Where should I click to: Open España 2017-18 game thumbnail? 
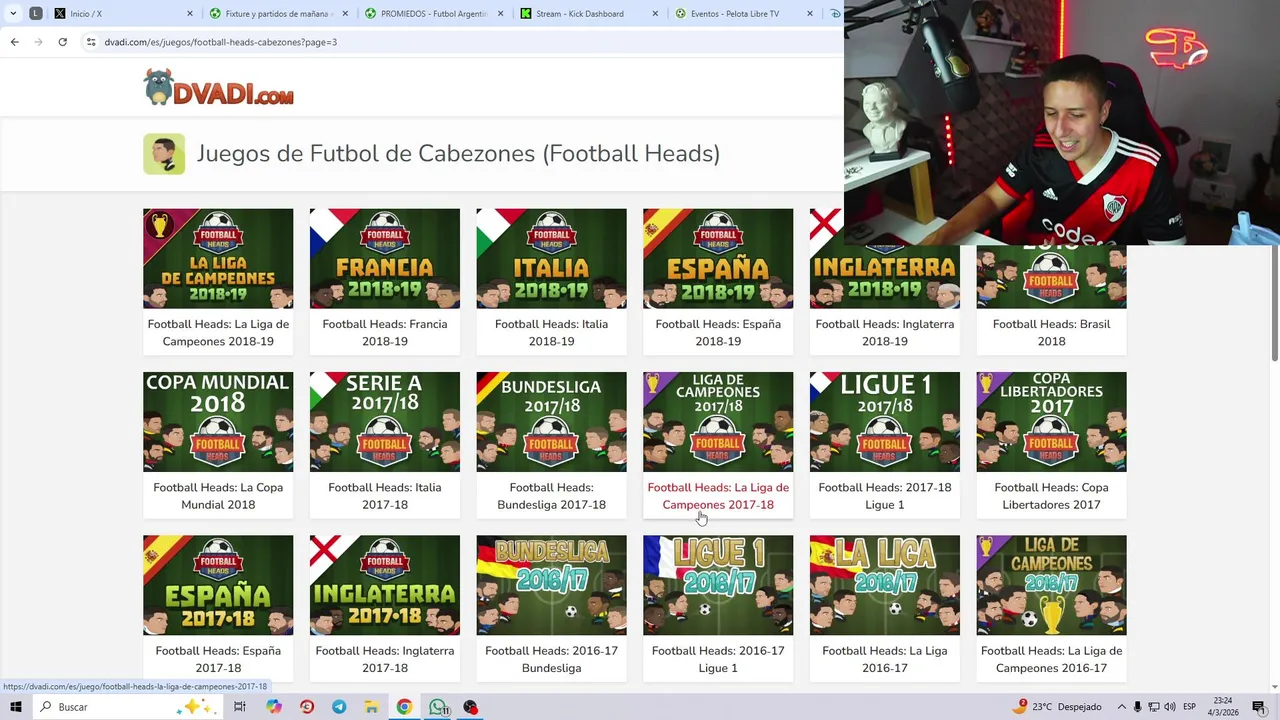point(218,585)
